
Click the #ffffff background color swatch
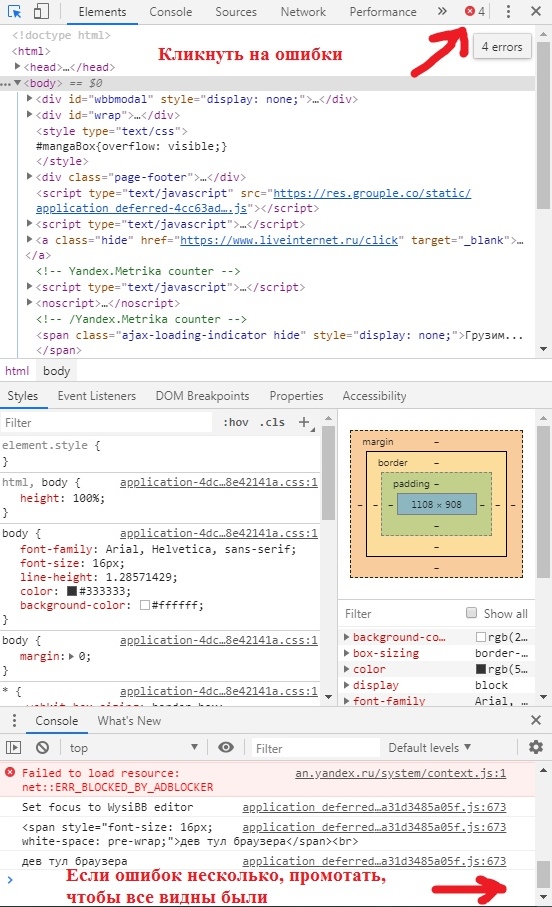pos(145,605)
